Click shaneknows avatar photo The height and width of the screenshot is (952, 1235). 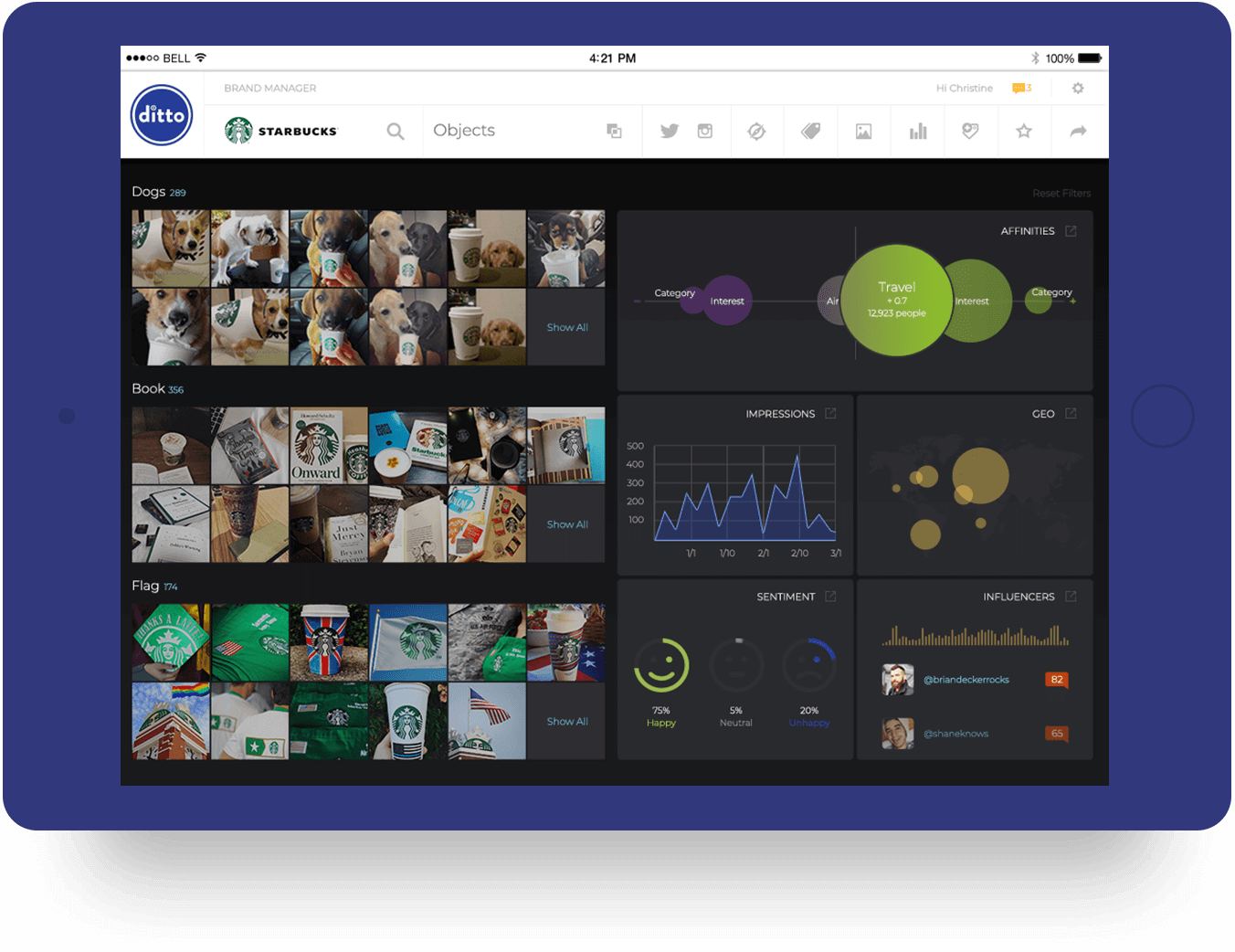click(x=898, y=734)
